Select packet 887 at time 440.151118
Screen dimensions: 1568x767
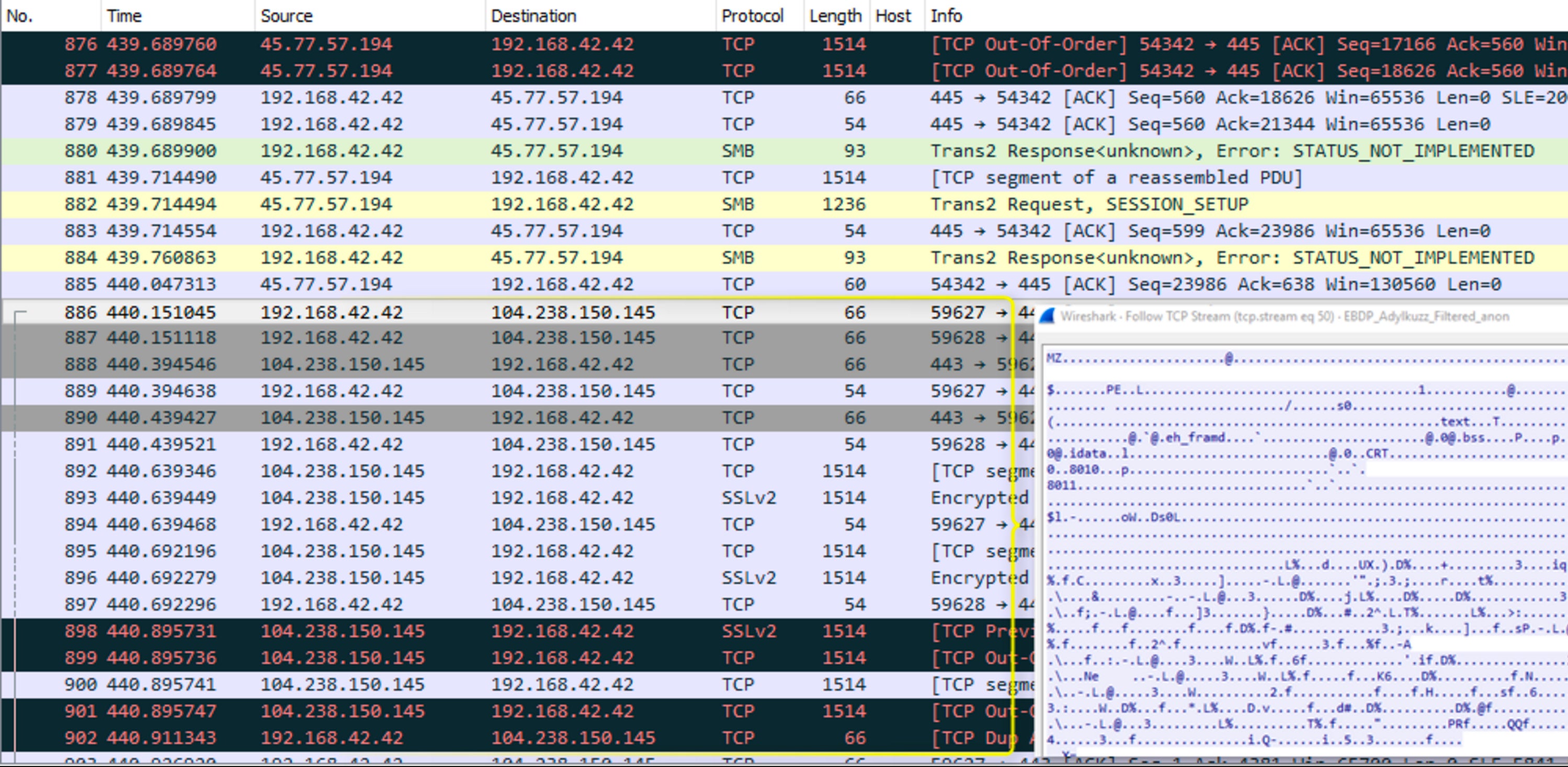pos(517,338)
